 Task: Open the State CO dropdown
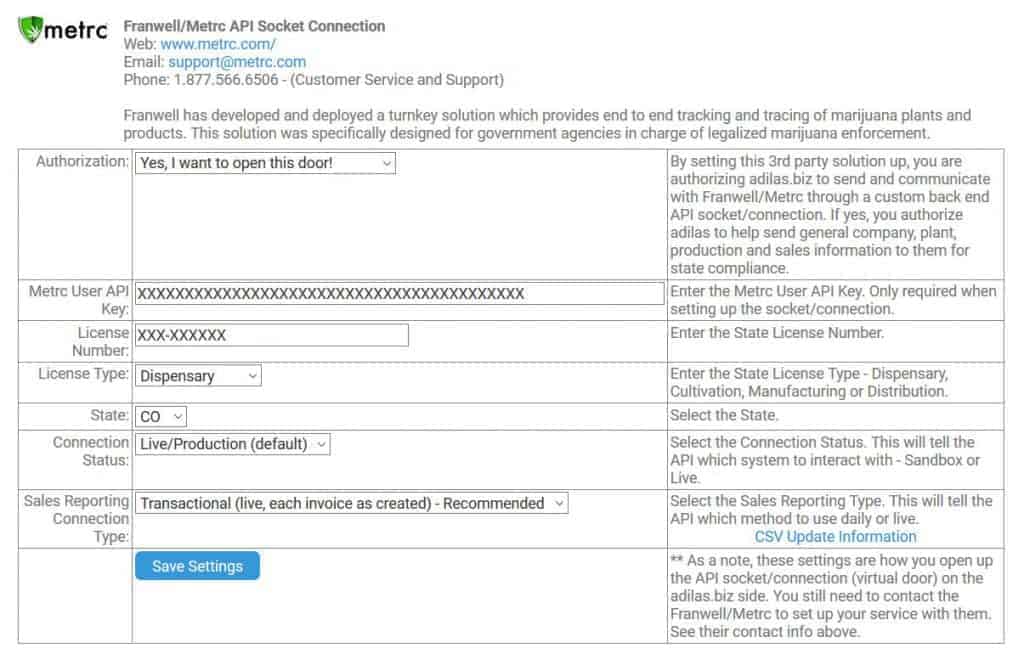pos(161,416)
